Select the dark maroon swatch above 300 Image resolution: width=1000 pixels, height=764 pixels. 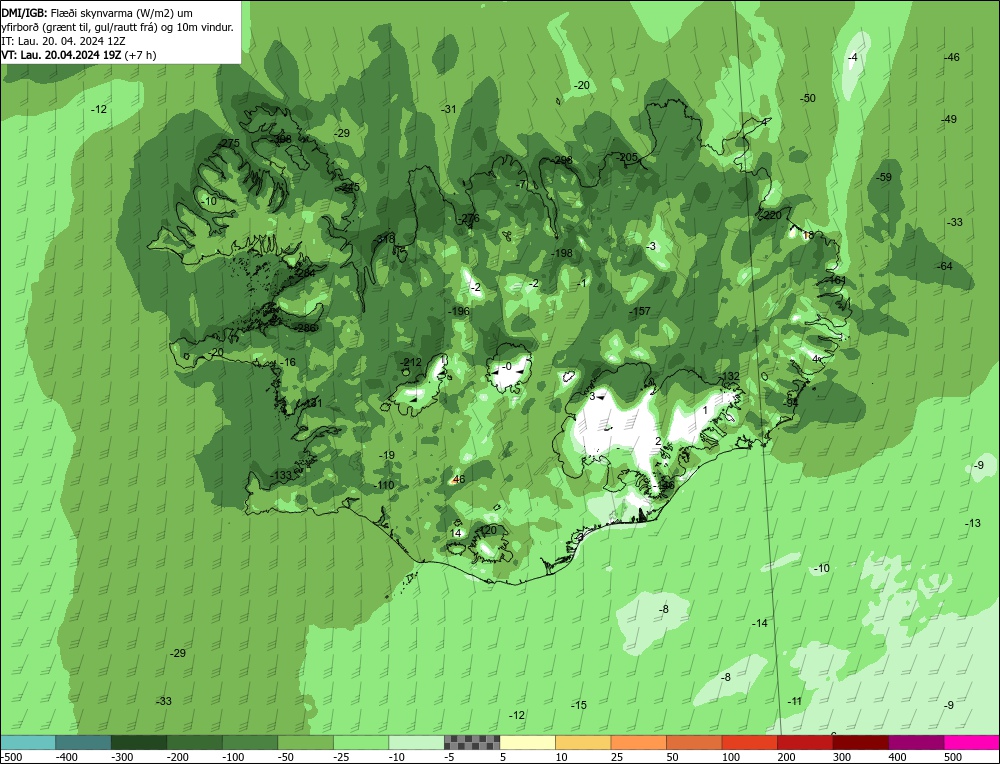point(860,742)
